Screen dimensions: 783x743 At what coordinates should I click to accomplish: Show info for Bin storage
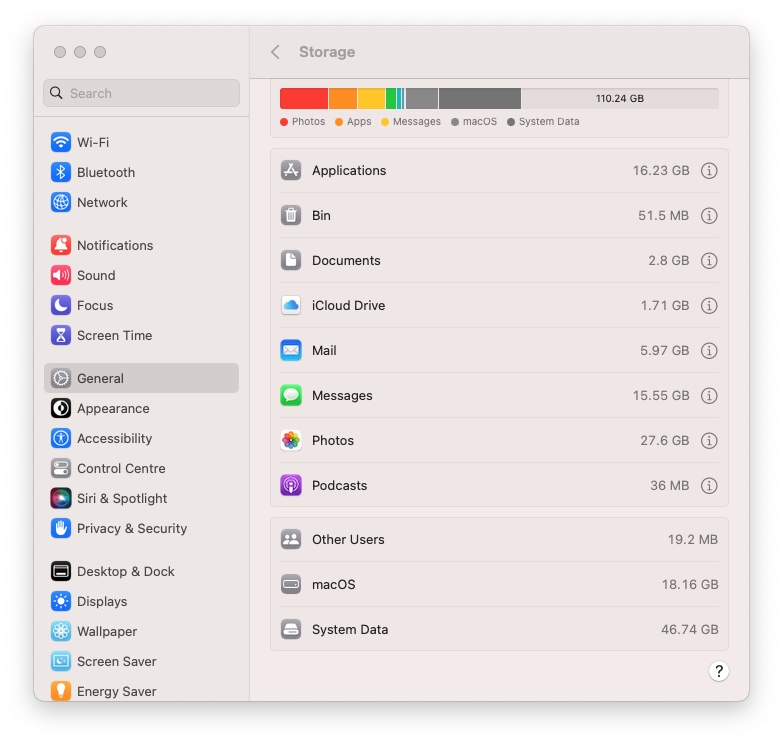709,216
